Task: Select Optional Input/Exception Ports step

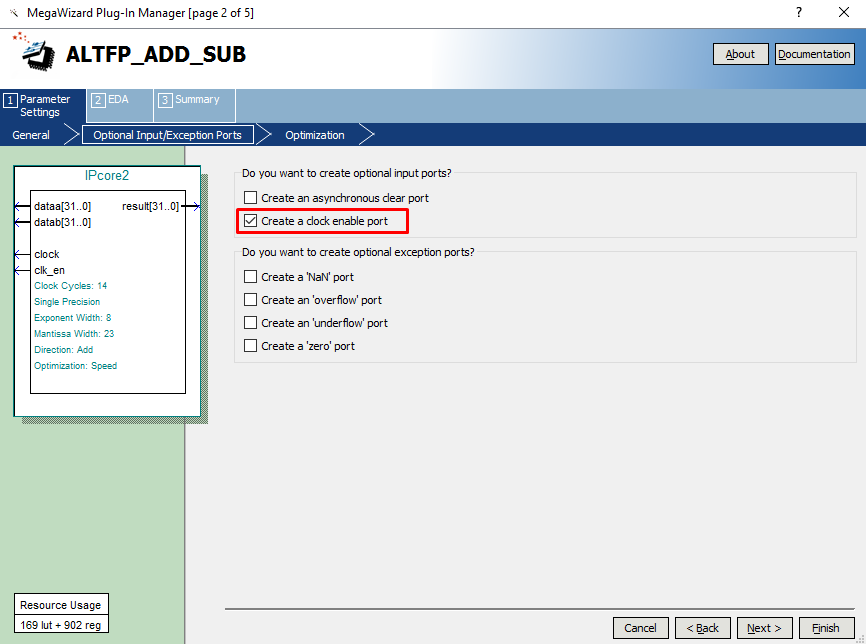Action: tap(167, 135)
